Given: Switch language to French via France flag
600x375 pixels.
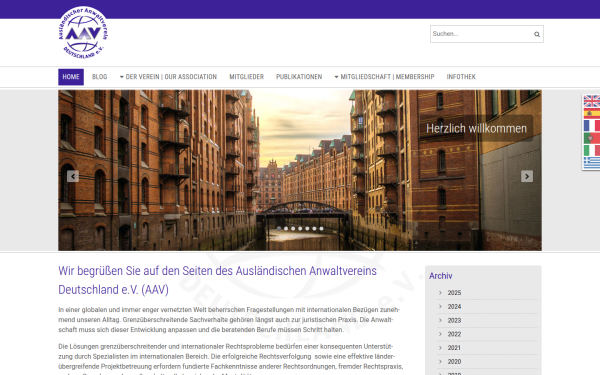Looking at the screenshot, I should [x=592, y=126].
